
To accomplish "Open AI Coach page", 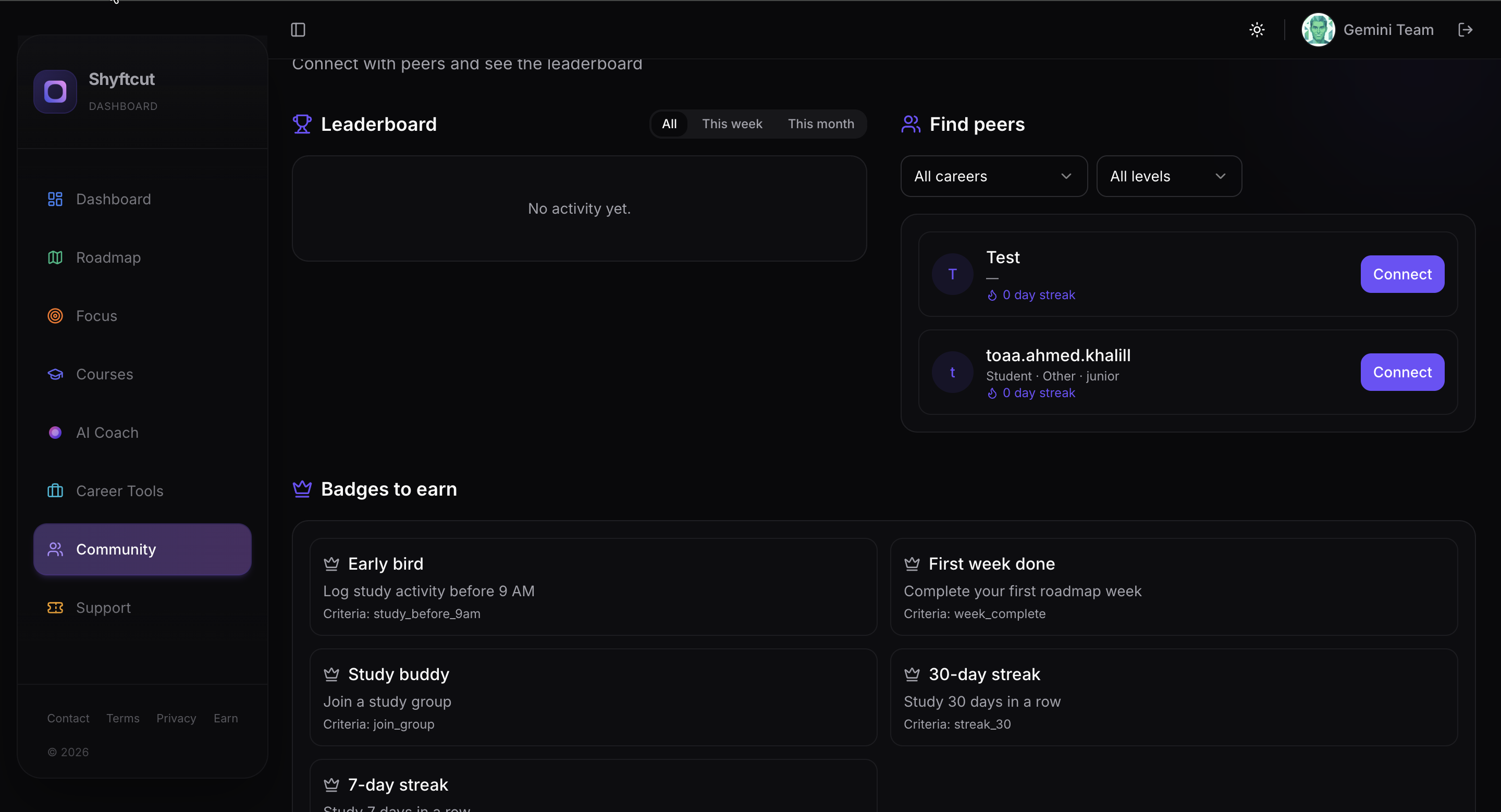I will pyautogui.click(x=107, y=433).
